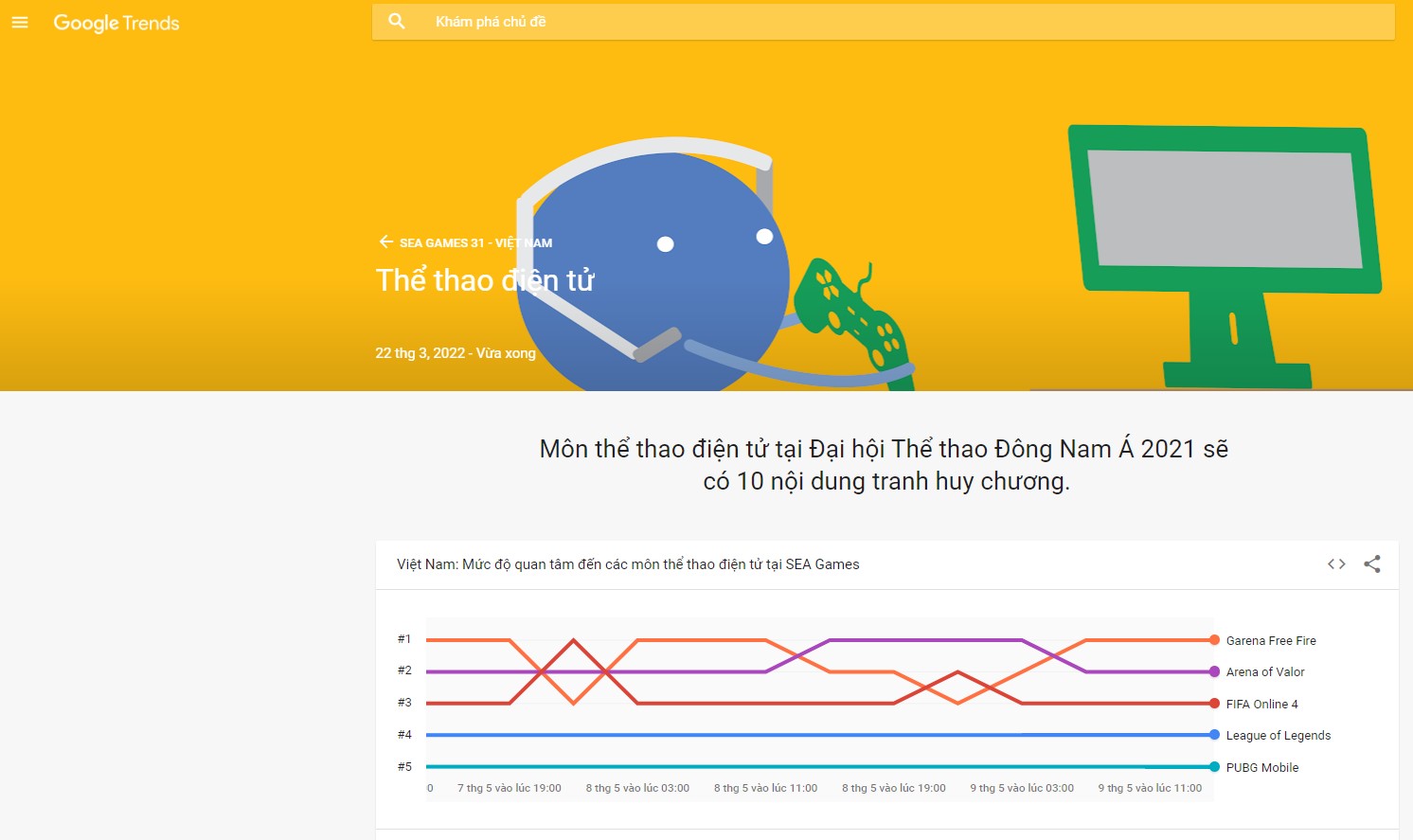Select FIFA Online 4 legend dot
The height and width of the screenshot is (840, 1413).
click(x=1214, y=704)
